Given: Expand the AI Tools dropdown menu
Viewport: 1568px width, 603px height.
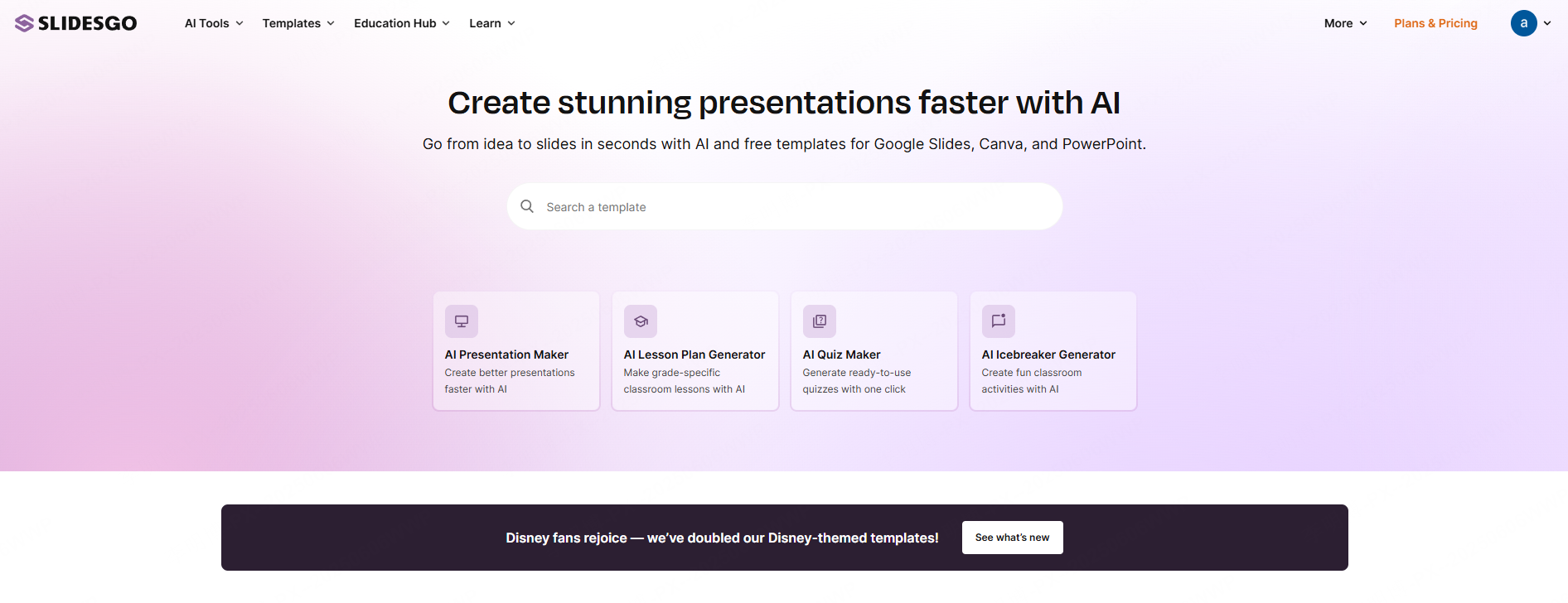Looking at the screenshot, I should pos(214,23).
